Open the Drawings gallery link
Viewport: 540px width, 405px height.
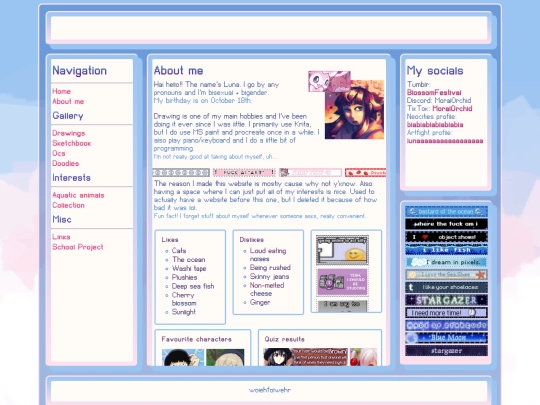69,133
